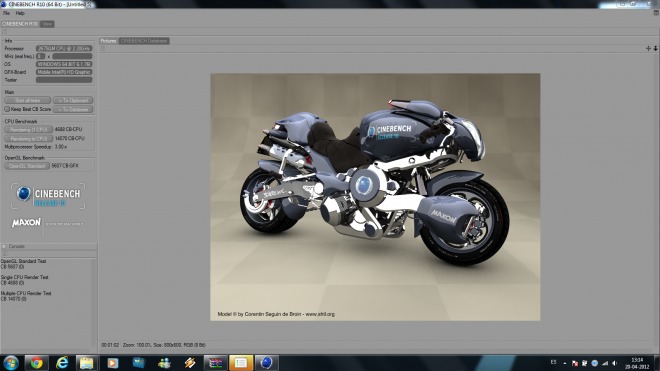
Task: Click the Cinebench taskbar icon
Action: click(x=266, y=363)
